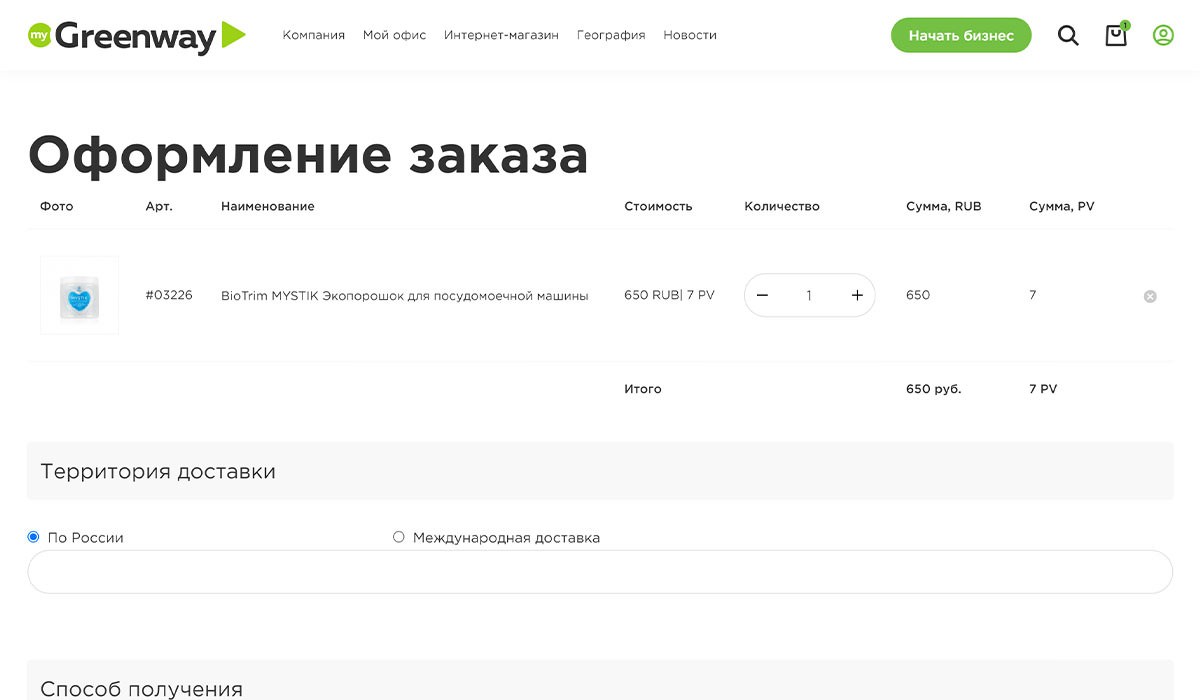Click the circular remove icon beside quantity row

click(x=1150, y=295)
